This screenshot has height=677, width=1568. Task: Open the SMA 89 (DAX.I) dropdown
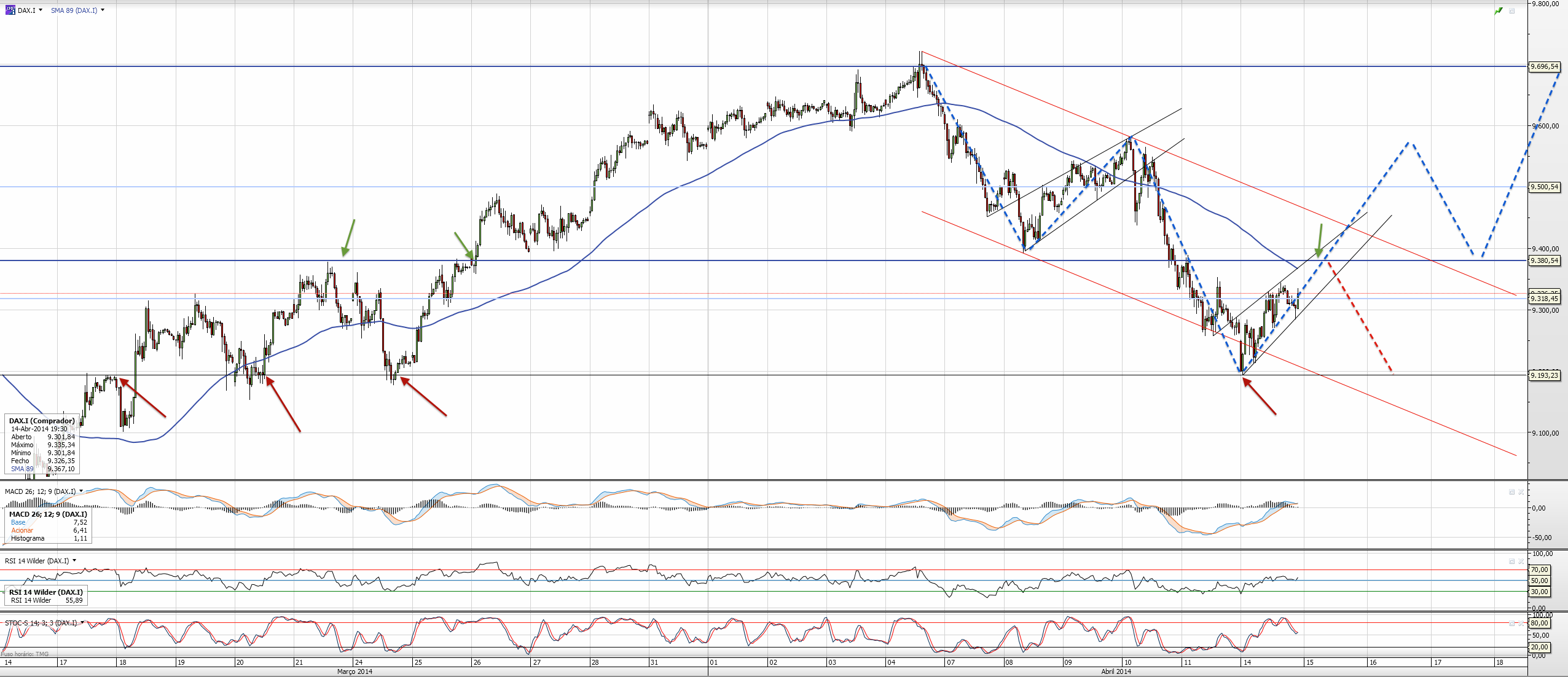click(102, 10)
